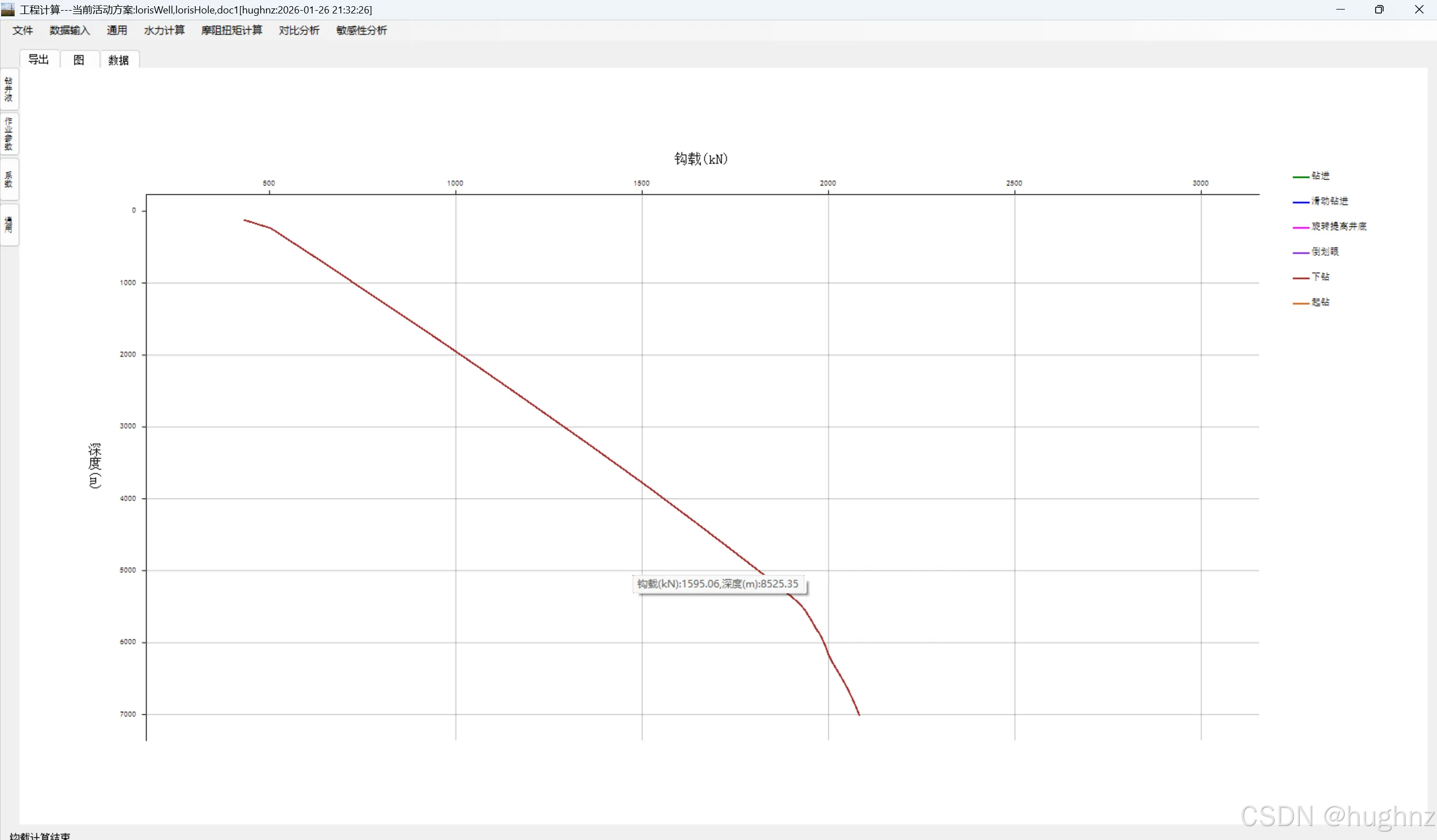The image size is (1437, 840).
Task: Click the application icon in title bar
Action: (8, 9)
